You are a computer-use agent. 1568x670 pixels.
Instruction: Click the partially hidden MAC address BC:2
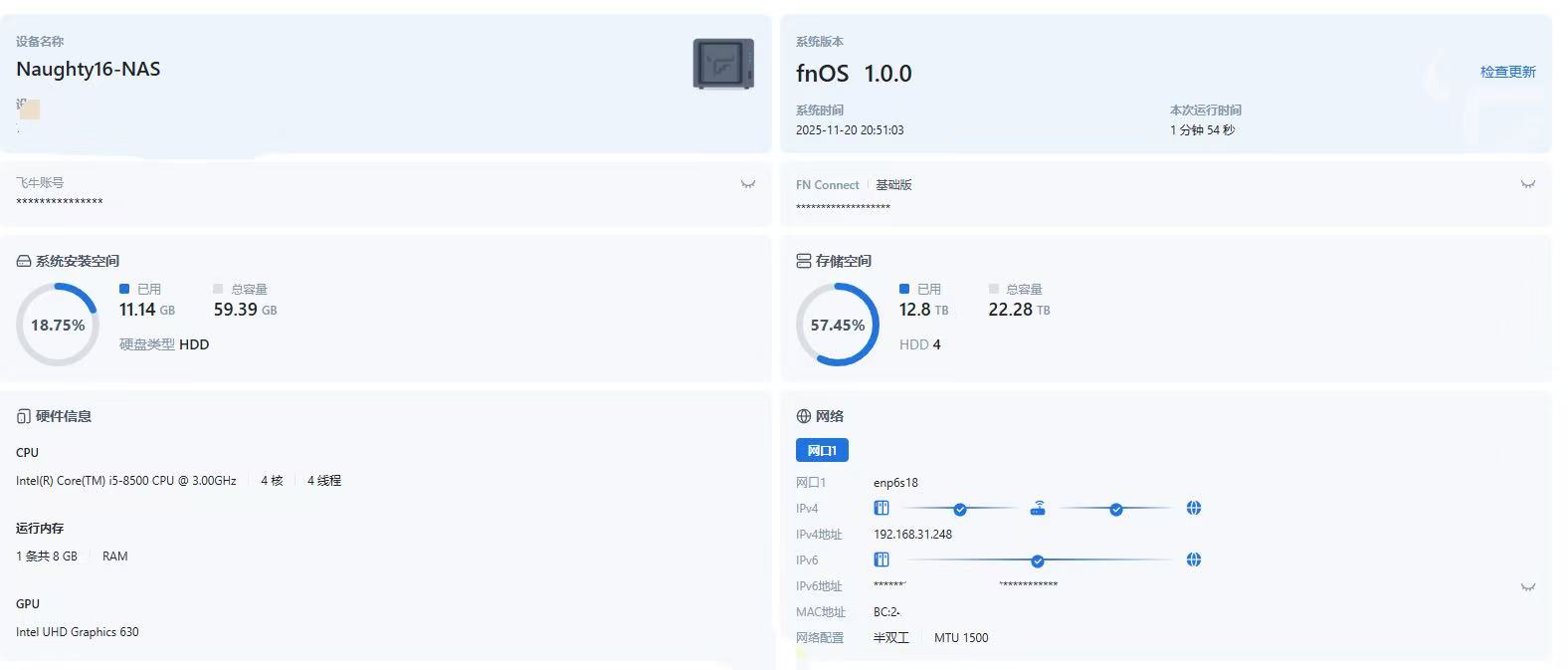886,612
